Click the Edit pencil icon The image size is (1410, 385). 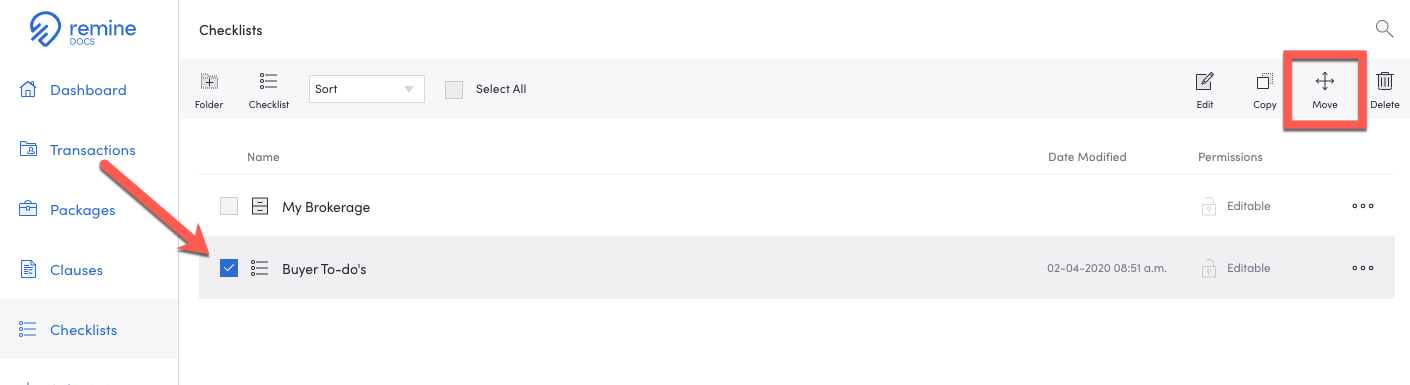click(x=1205, y=82)
